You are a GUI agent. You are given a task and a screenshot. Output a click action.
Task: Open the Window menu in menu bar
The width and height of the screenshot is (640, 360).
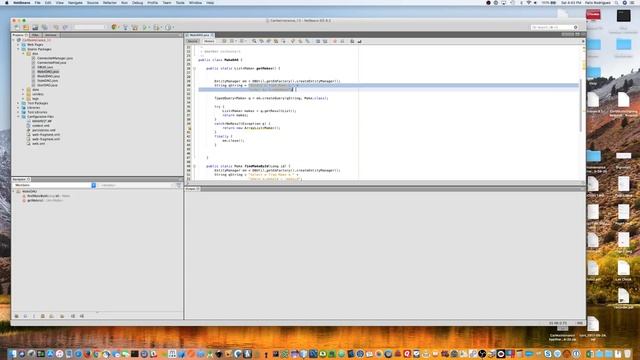pyautogui.click(x=195, y=2)
